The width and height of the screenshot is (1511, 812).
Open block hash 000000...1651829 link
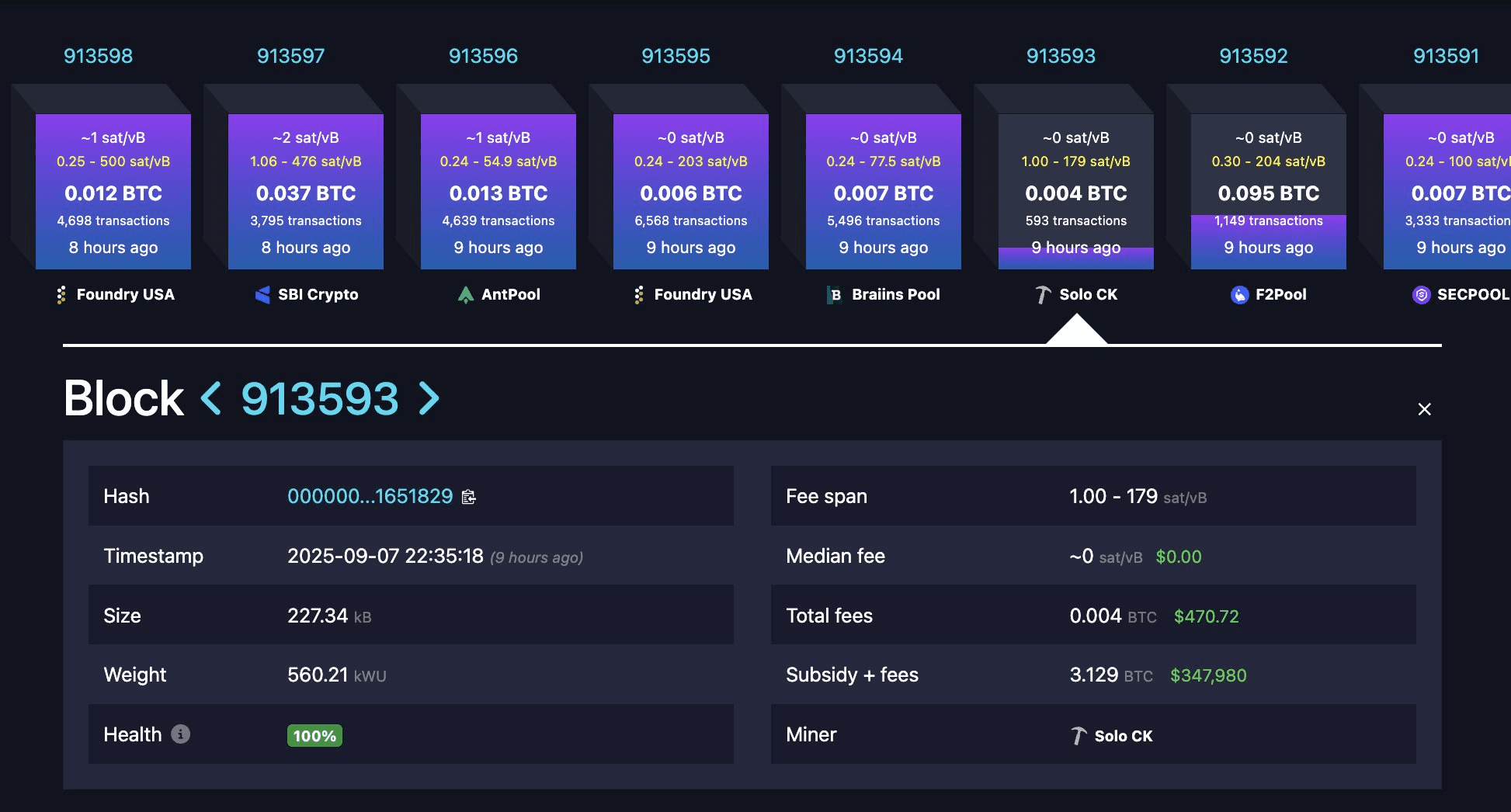point(370,496)
